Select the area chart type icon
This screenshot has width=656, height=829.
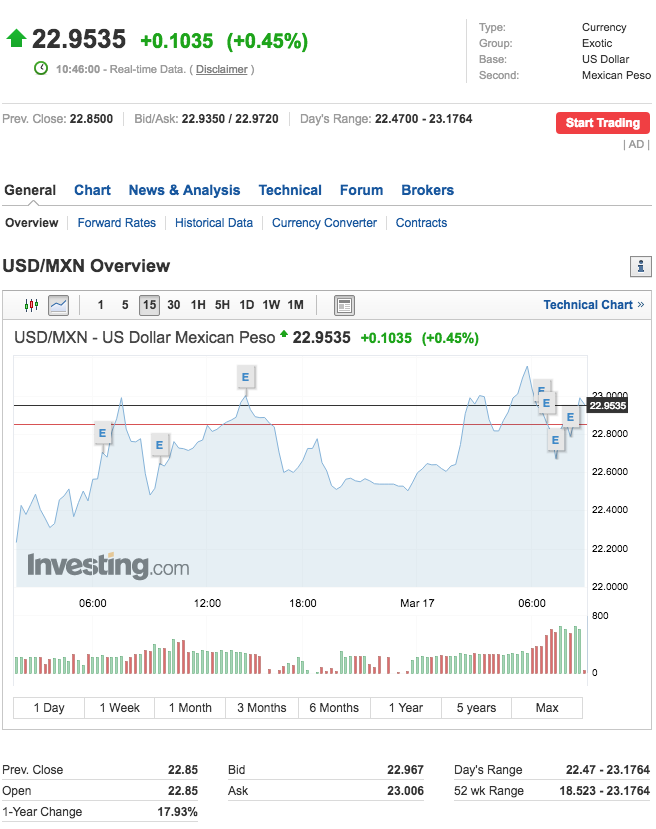tap(58, 305)
